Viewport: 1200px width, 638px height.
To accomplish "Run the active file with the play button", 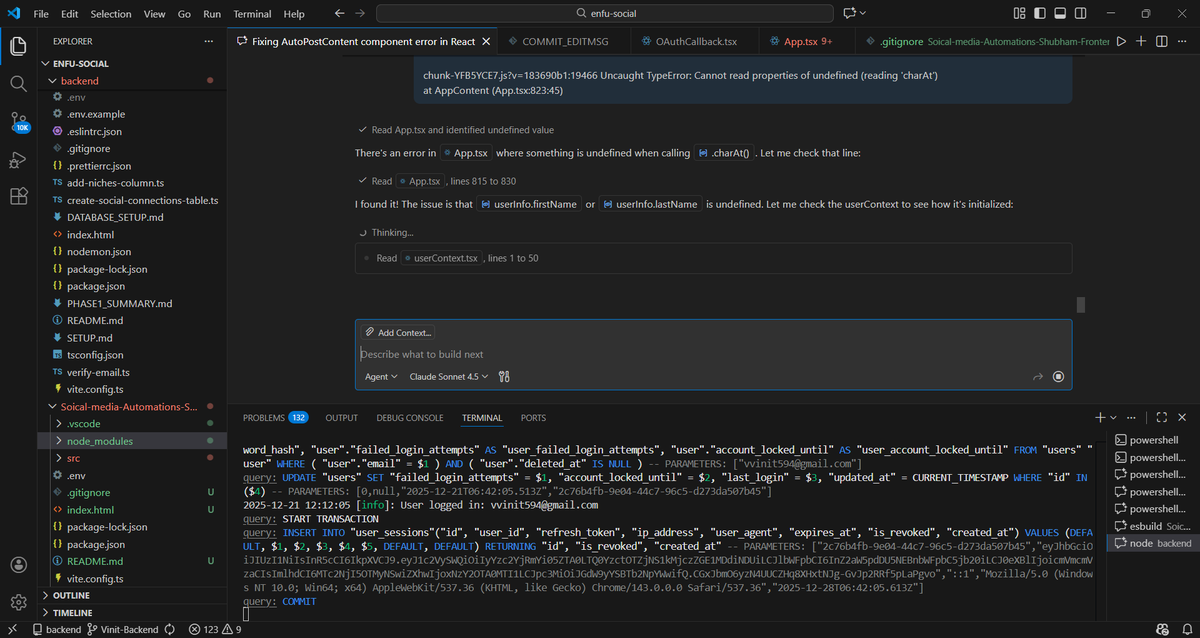I will pos(1122,41).
